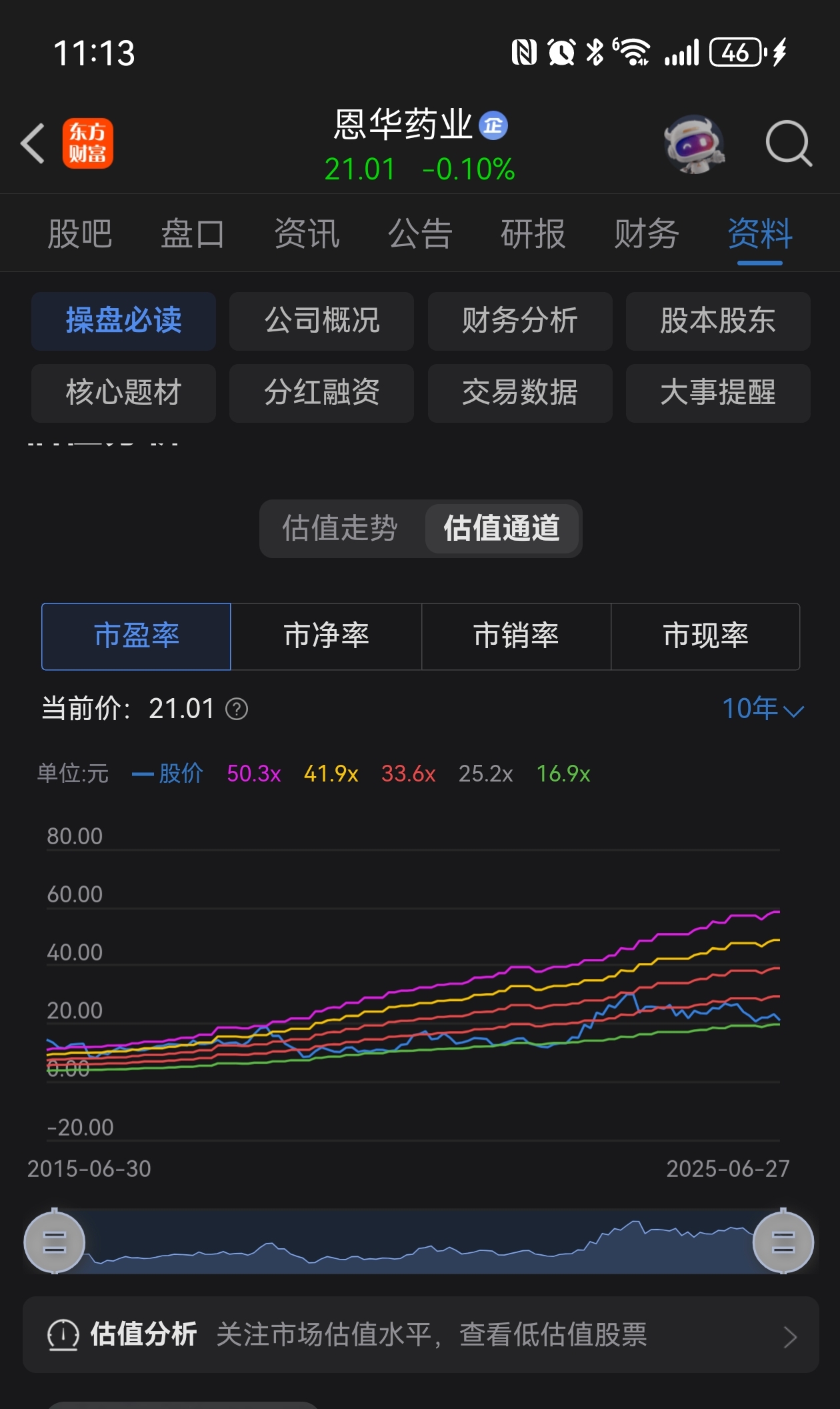The height and width of the screenshot is (1409, 840).
Task: Grab the right range slider handle
Action: click(783, 1242)
